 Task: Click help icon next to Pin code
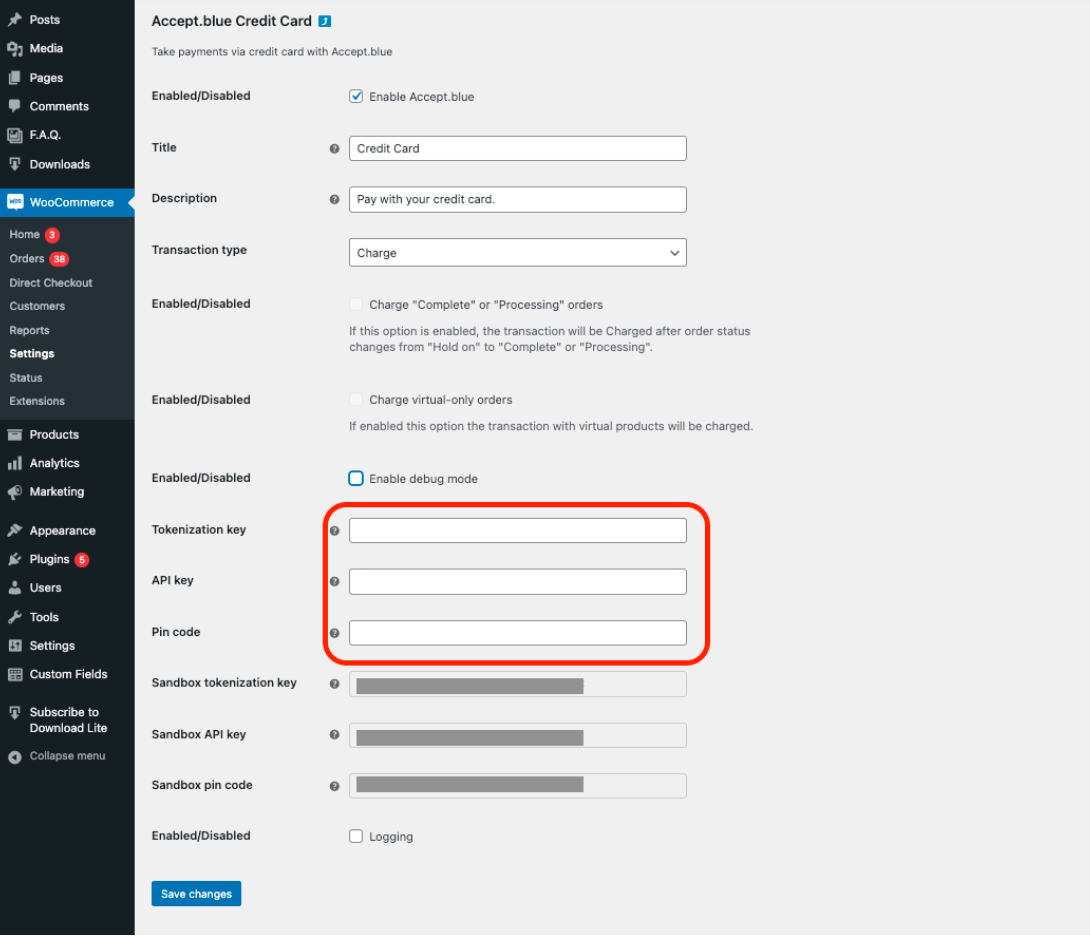tap(334, 633)
